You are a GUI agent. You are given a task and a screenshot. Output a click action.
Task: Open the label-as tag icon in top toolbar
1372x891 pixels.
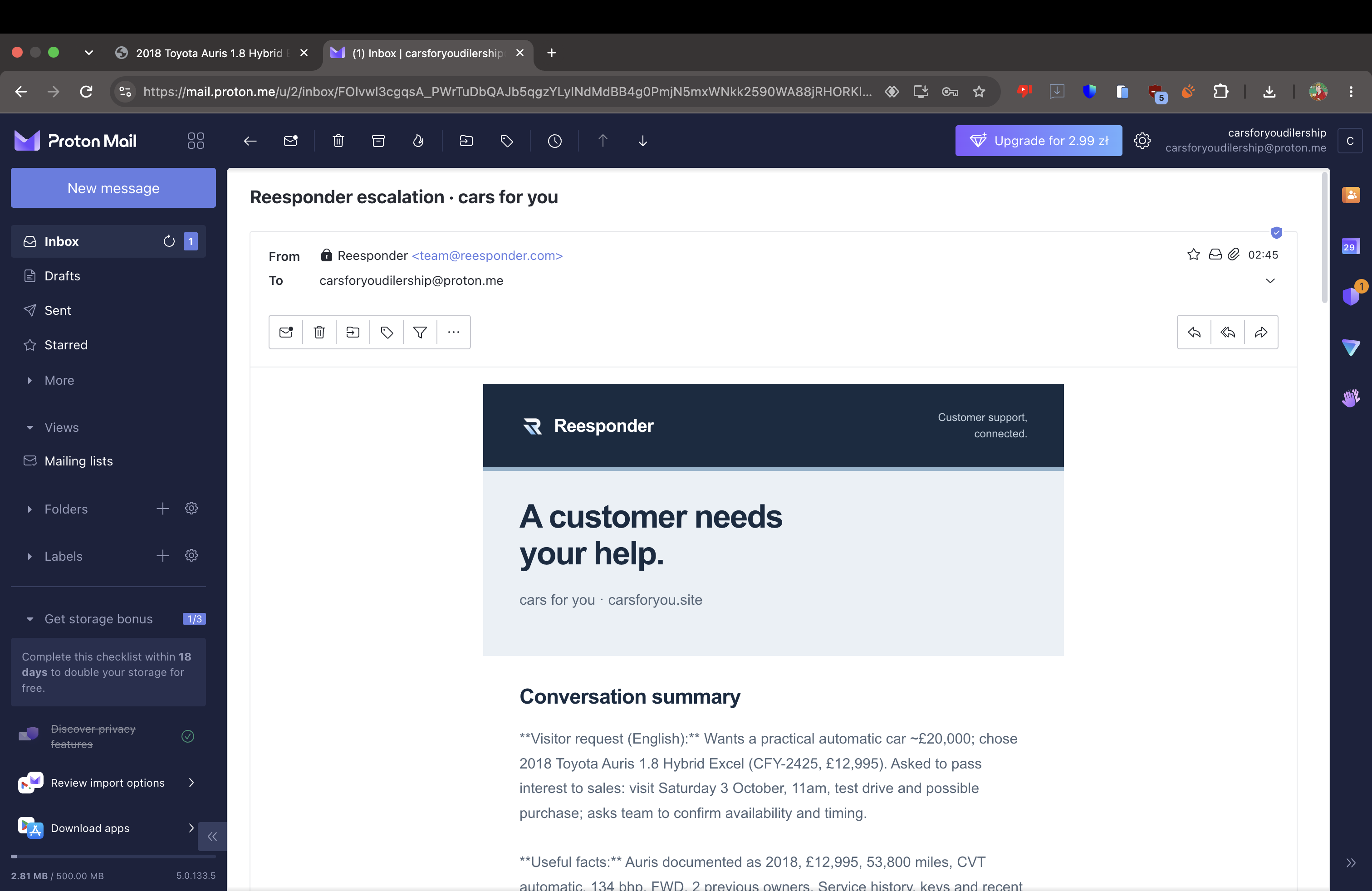point(507,141)
